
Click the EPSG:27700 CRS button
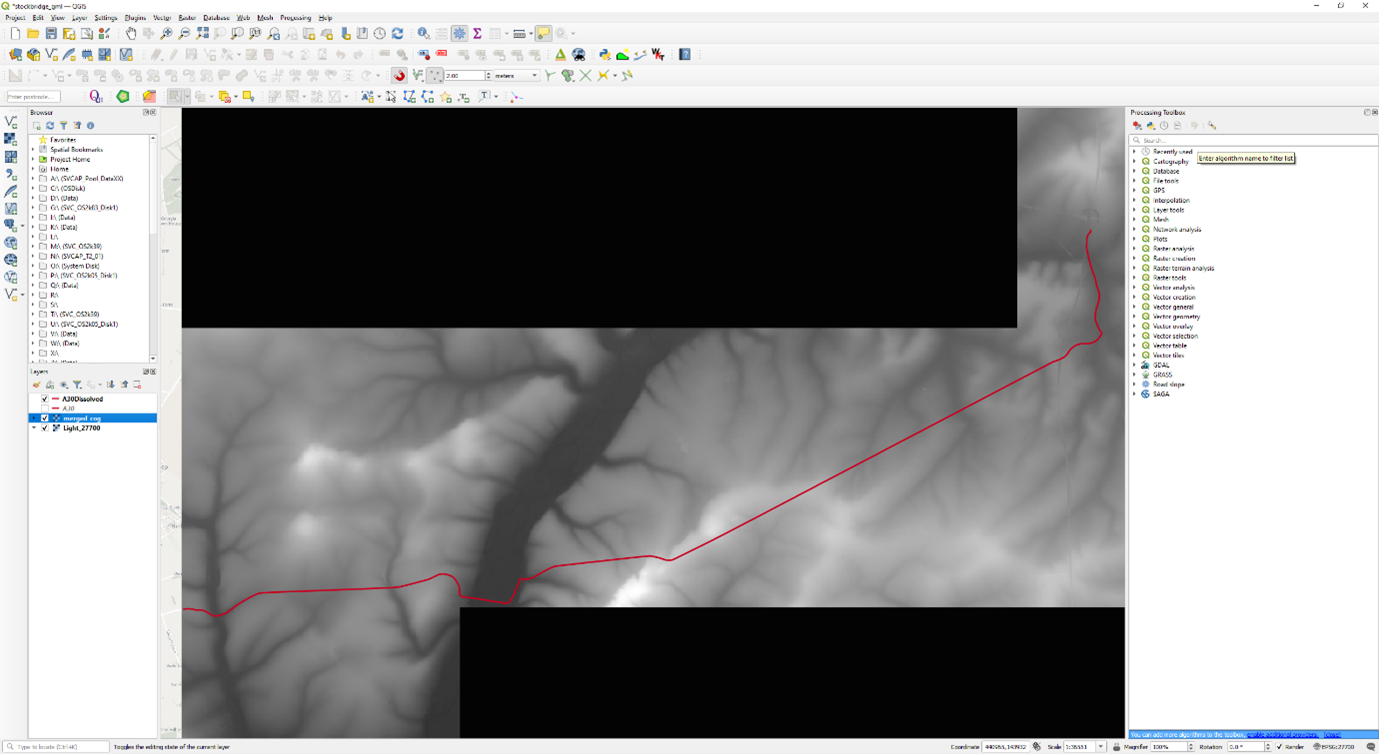coord(1335,747)
